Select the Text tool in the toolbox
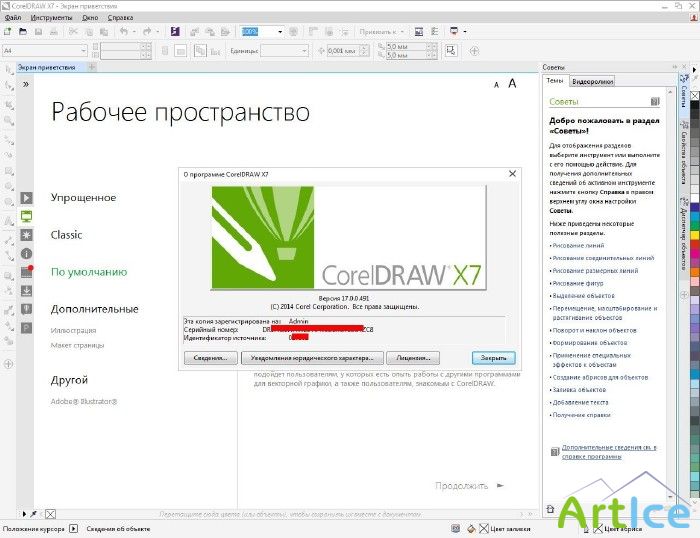700x538 pixels. pos(9,221)
